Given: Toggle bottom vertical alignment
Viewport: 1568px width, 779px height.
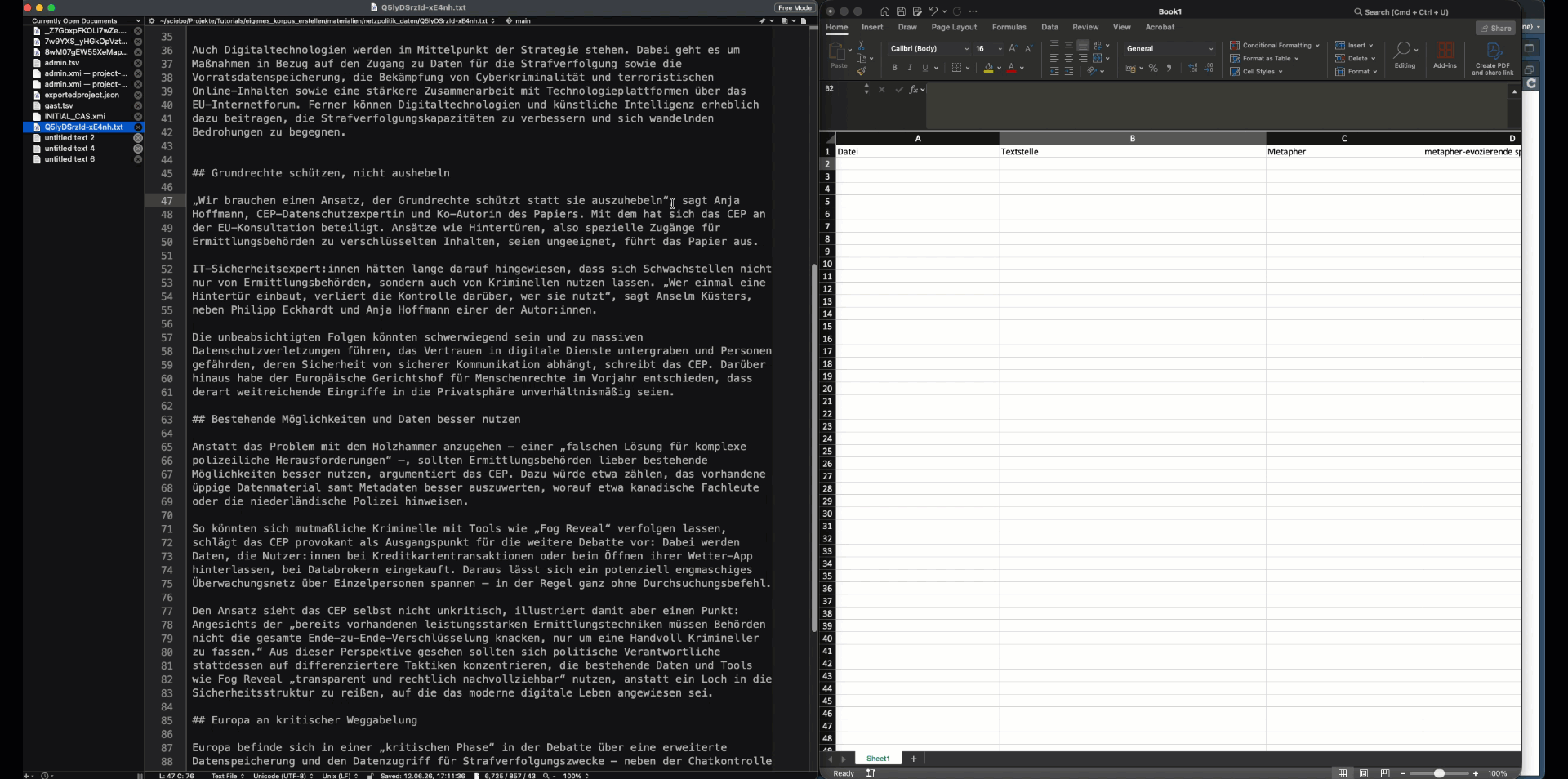Looking at the screenshot, I should [1083, 45].
